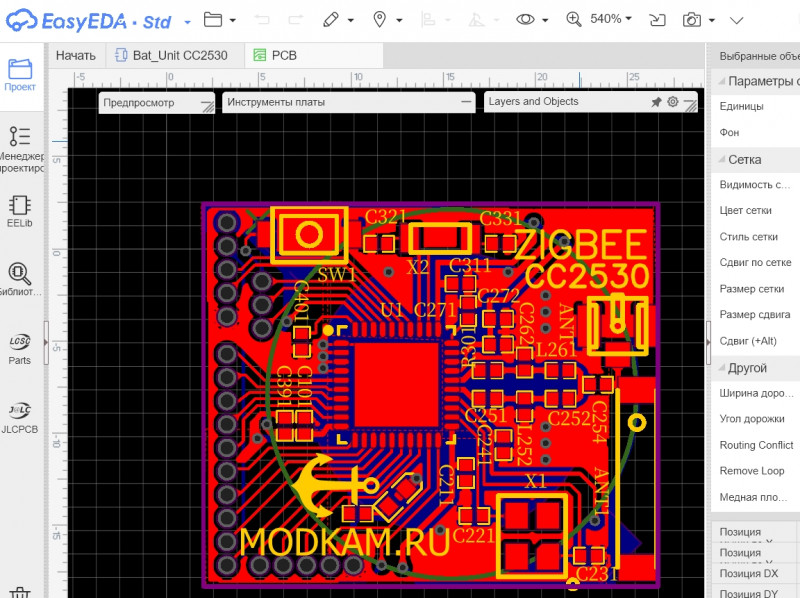The width and height of the screenshot is (800, 598).
Task: Click the Начать start tab
Action: pos(76,56)
